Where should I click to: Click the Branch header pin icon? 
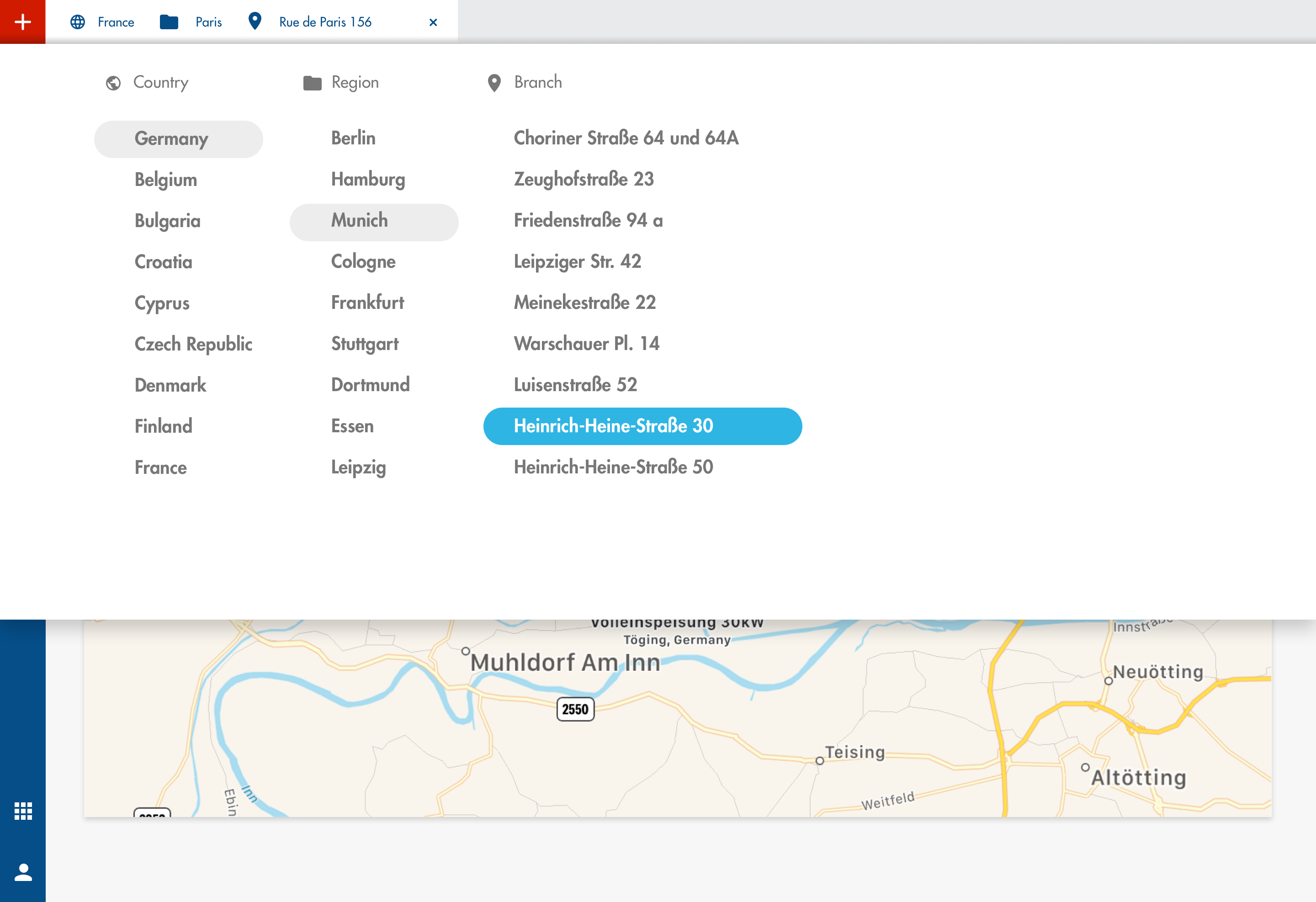click(x=494, y=83)
